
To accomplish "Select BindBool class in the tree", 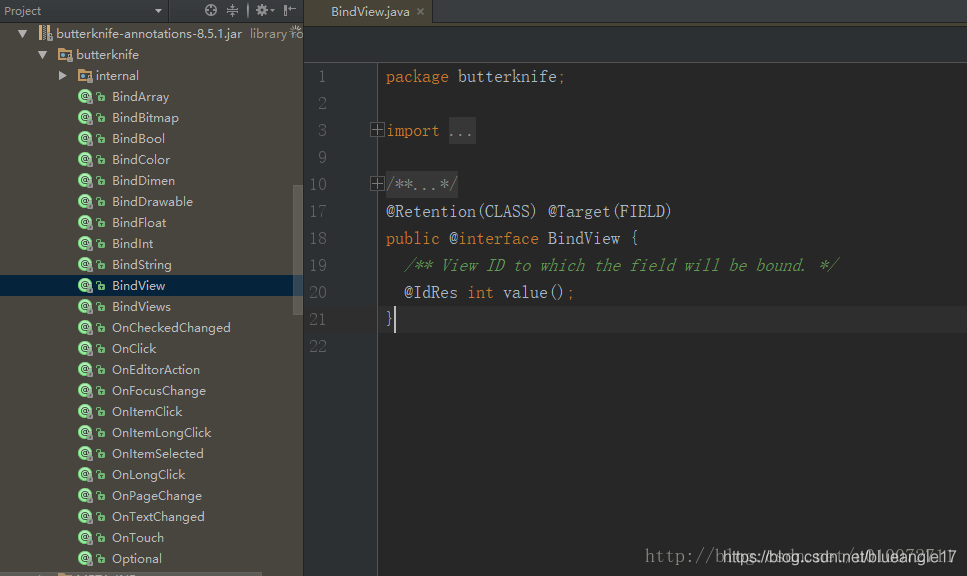I will (139, 139).
